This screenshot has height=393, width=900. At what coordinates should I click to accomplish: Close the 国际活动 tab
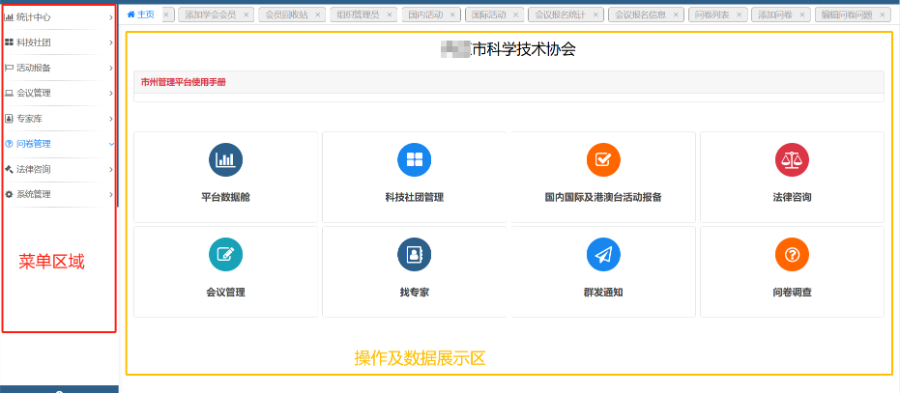coord(515,15)
